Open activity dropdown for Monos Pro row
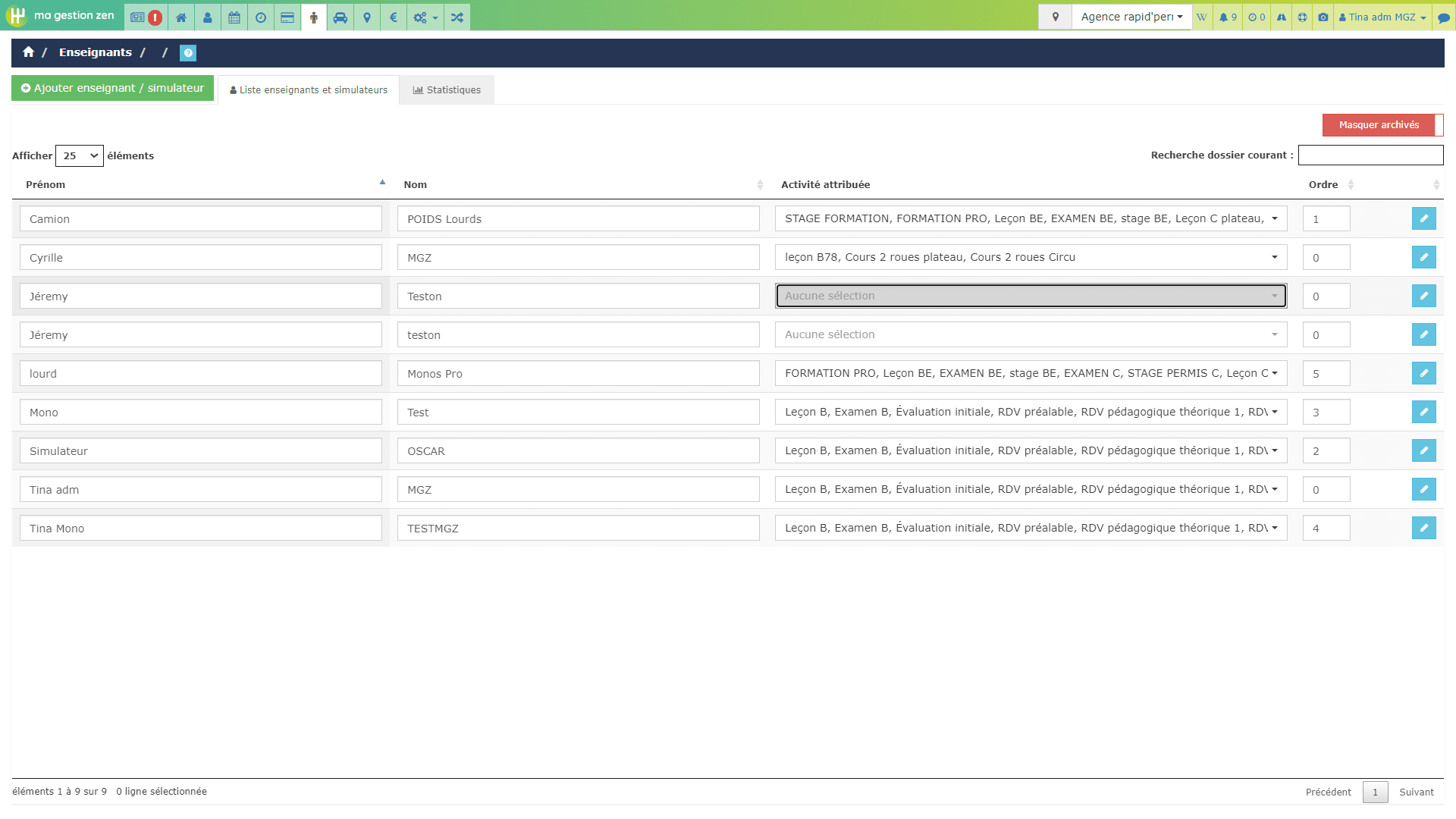The image size is (1456, 819). [1031, 373]
